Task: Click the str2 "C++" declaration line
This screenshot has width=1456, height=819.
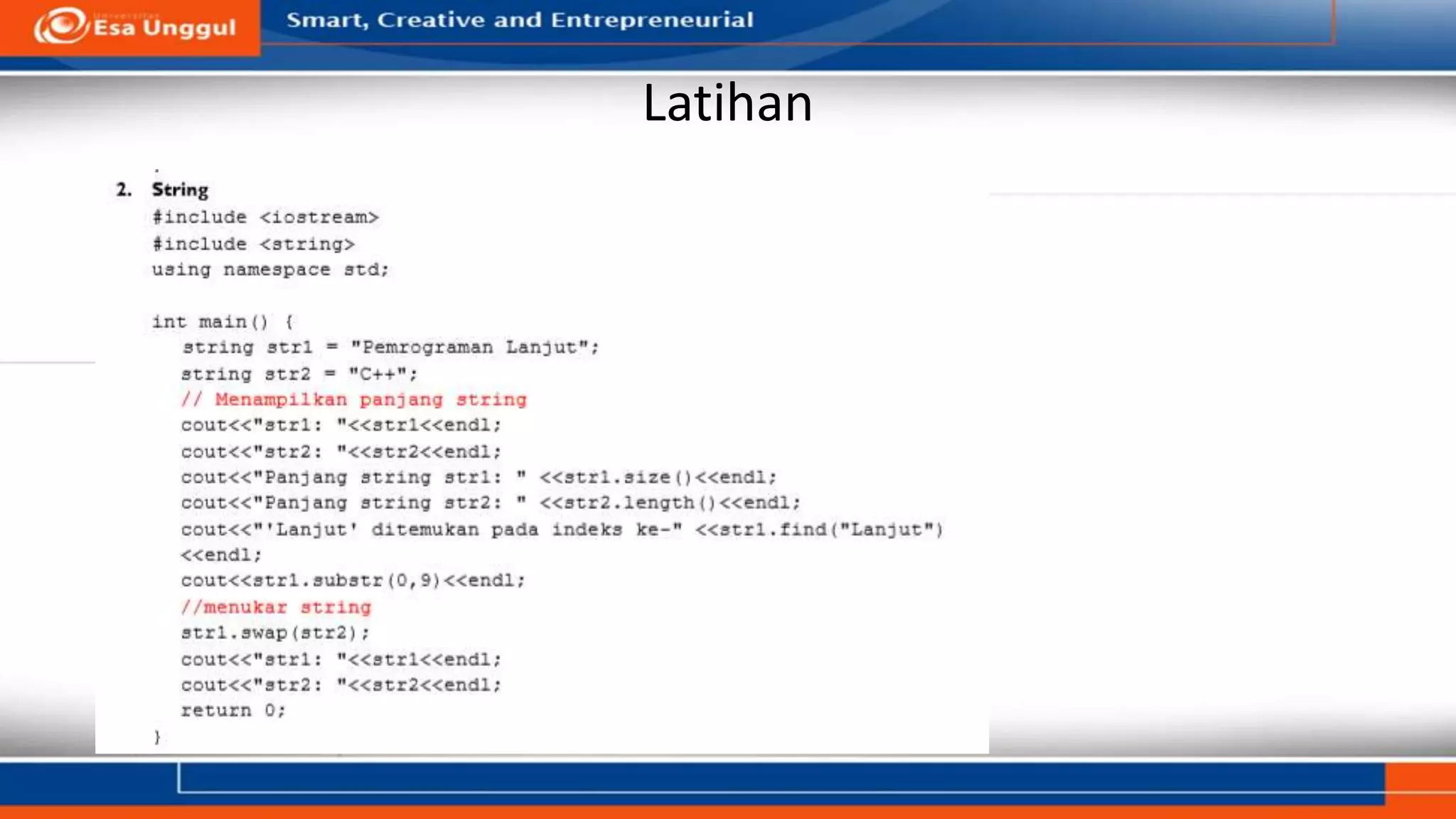Action: [x=299, y=374]
